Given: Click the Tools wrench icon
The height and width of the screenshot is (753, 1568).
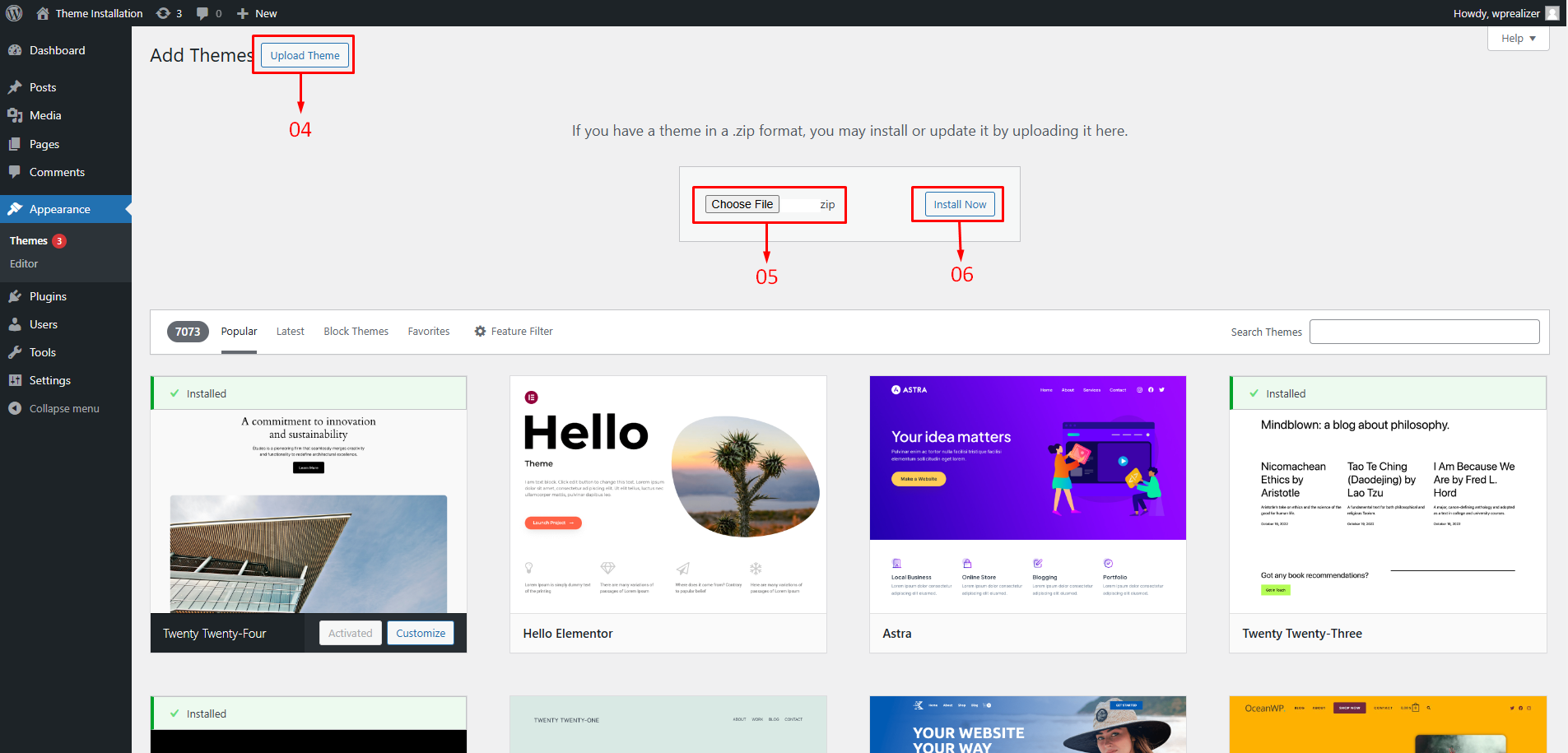Looking at the screenshot, I should click(15, 352).
